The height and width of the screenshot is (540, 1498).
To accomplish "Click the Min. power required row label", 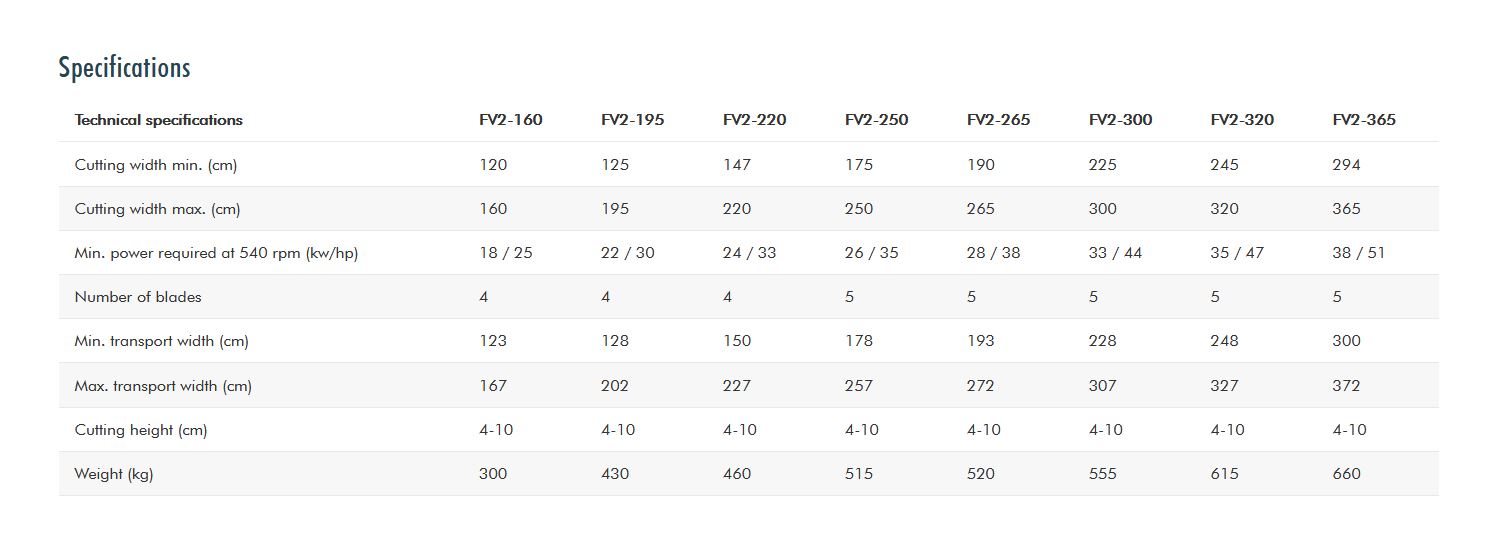I will click(x=216, y=253).
